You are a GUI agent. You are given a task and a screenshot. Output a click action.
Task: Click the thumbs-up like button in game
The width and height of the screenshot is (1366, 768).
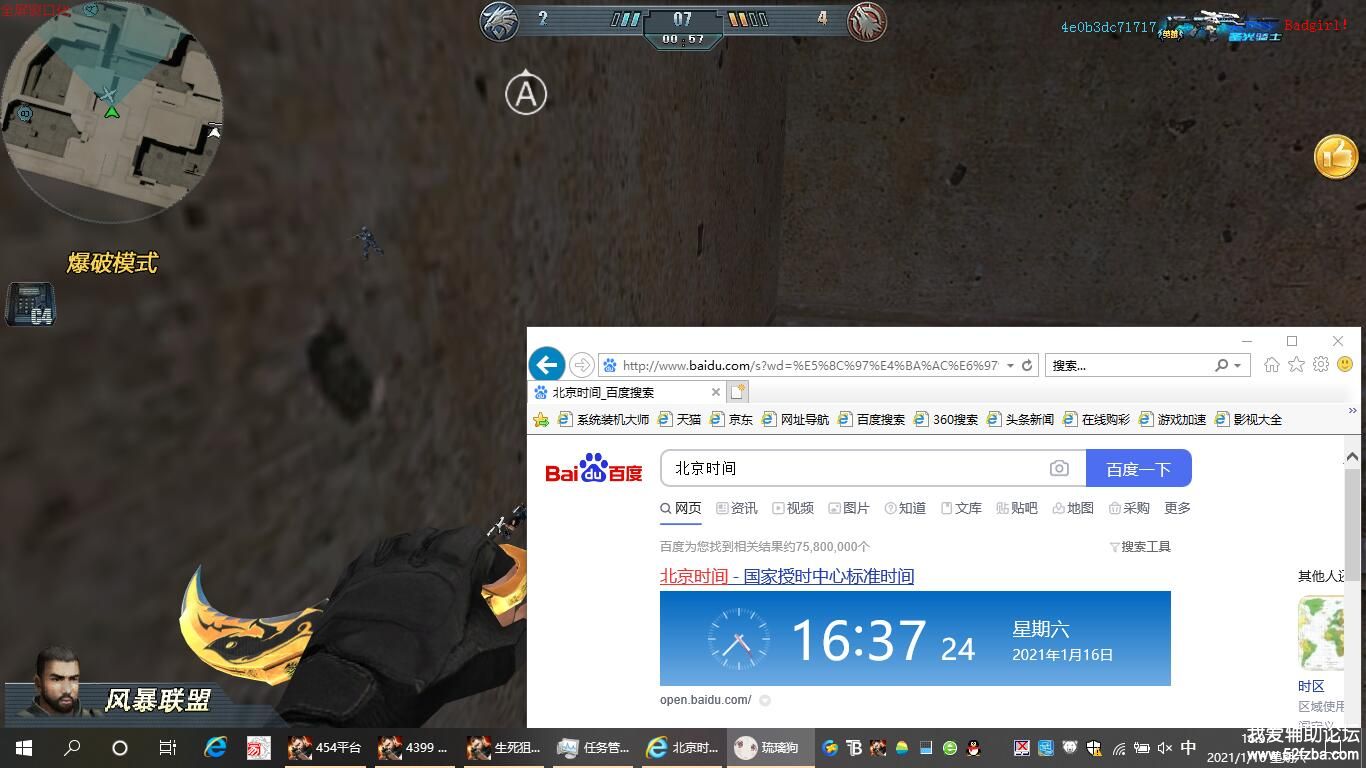pyautogui.click(x=1336, y=157)
